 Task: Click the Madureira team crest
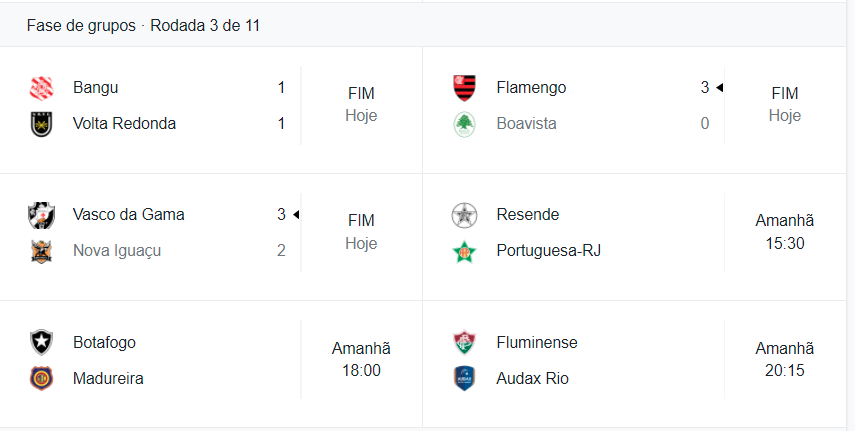41,378
